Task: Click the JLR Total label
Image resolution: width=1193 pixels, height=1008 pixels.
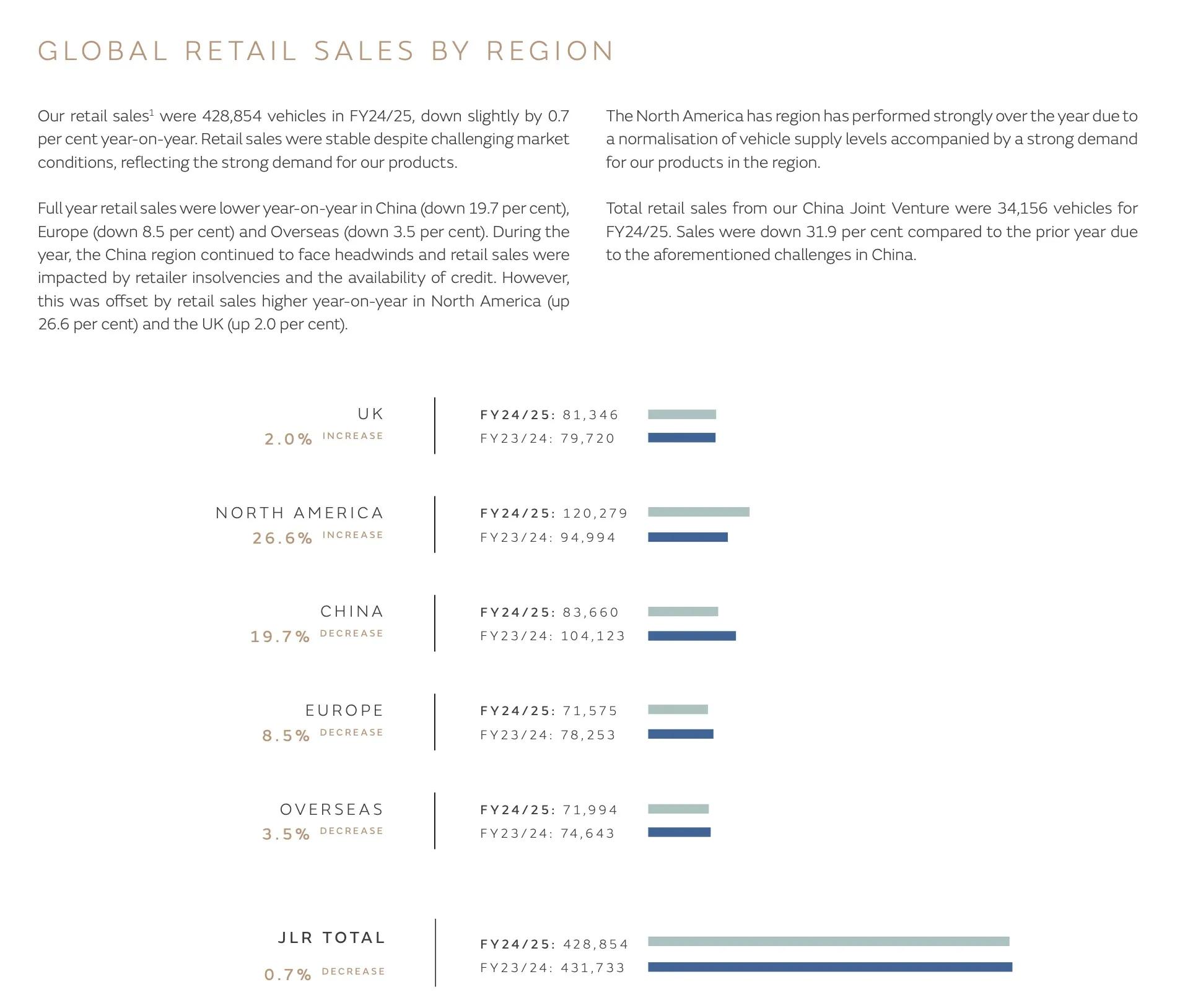Action: (331, 938)
